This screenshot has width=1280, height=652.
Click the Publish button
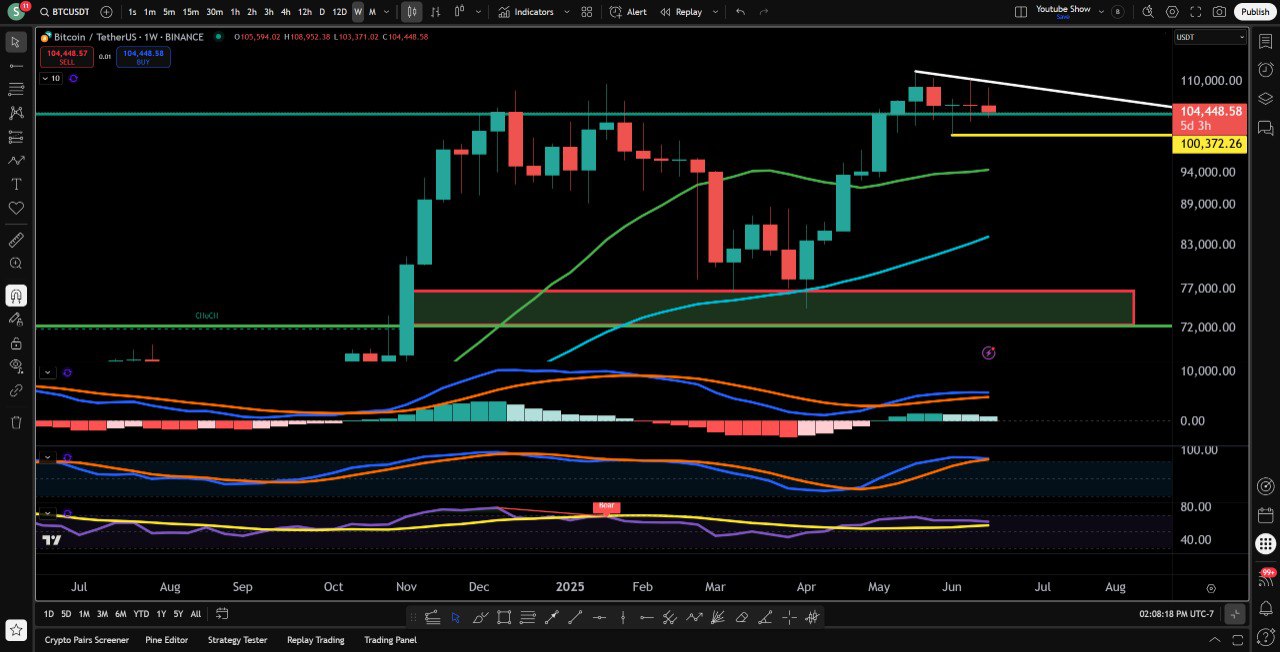pyautogui.click(x=1254, y=12)
